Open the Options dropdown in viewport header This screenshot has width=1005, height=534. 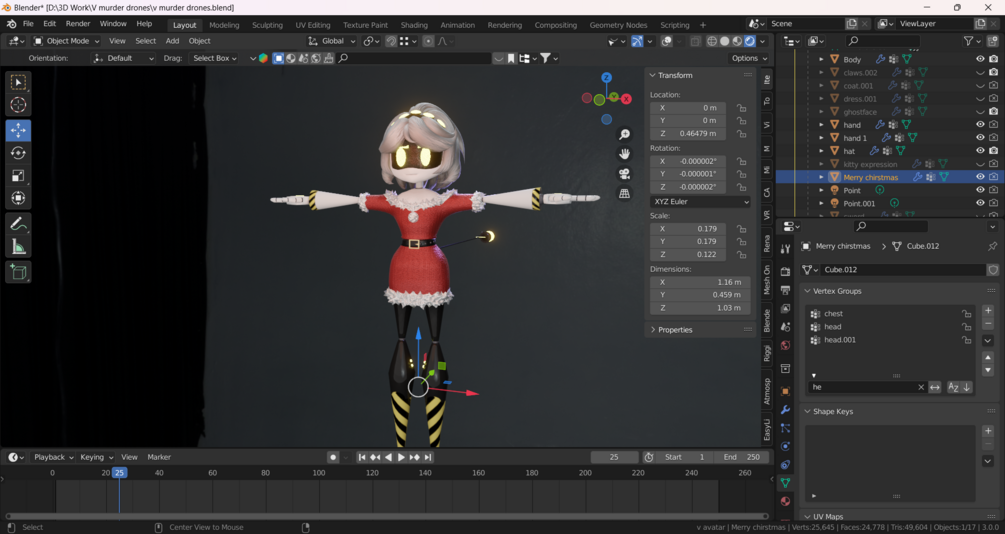pos(749,58)
